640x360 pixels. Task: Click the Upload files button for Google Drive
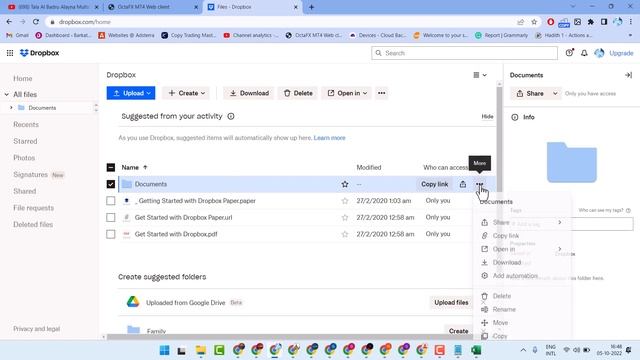point(451,302)
